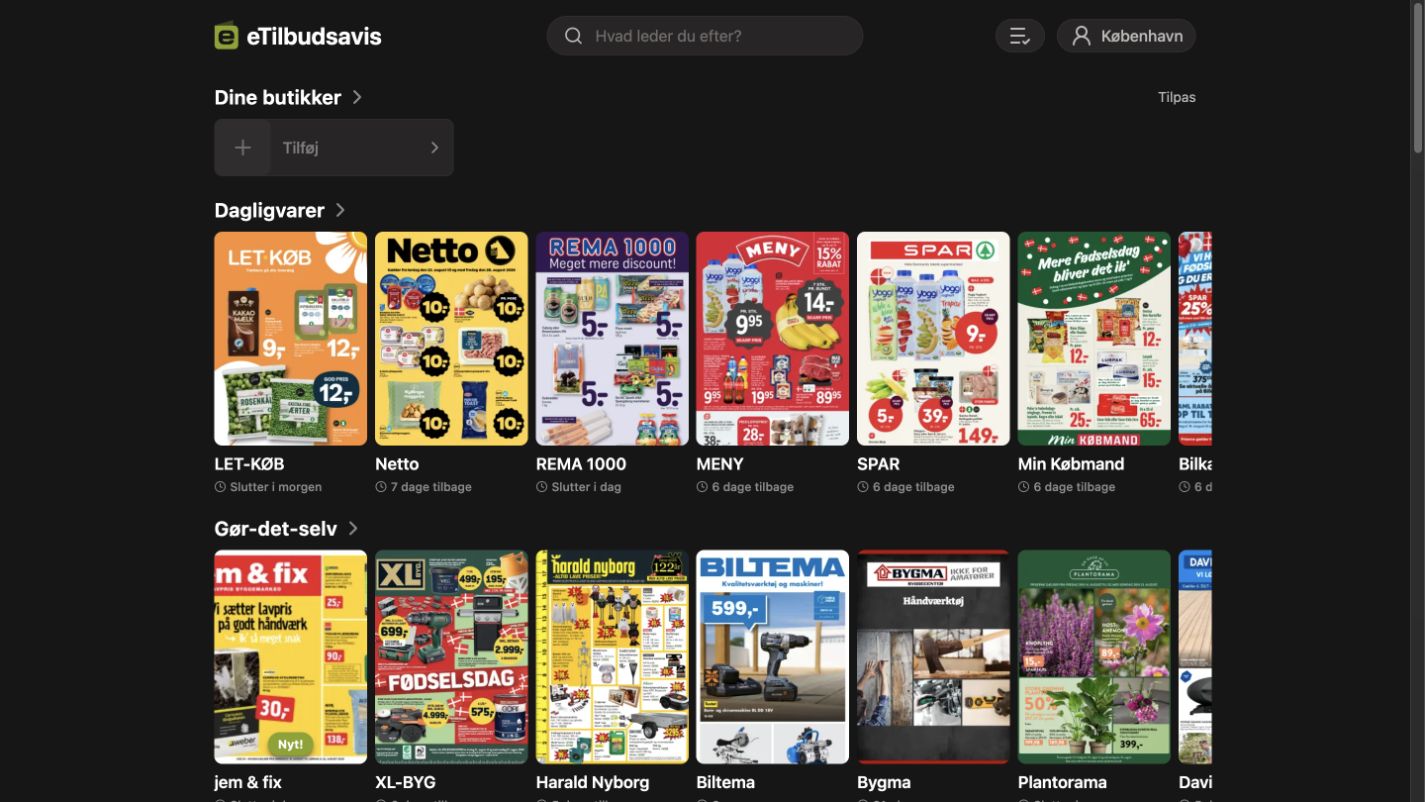Click the eTilbudsavis green logo icon
1425x802 pixels.
coord(226,36)
